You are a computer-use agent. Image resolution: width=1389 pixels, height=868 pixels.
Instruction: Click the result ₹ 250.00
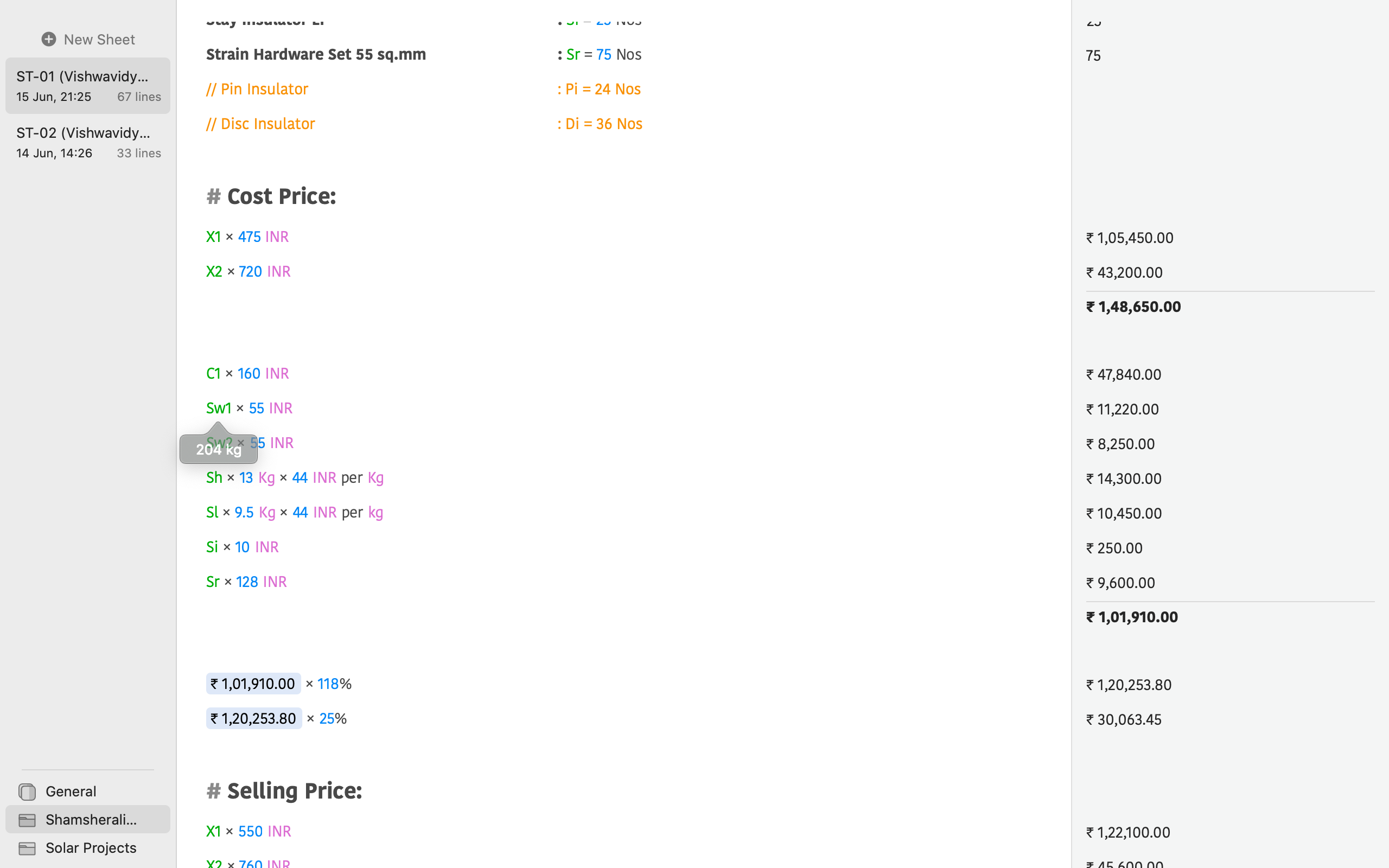(x=1114, y=548)
